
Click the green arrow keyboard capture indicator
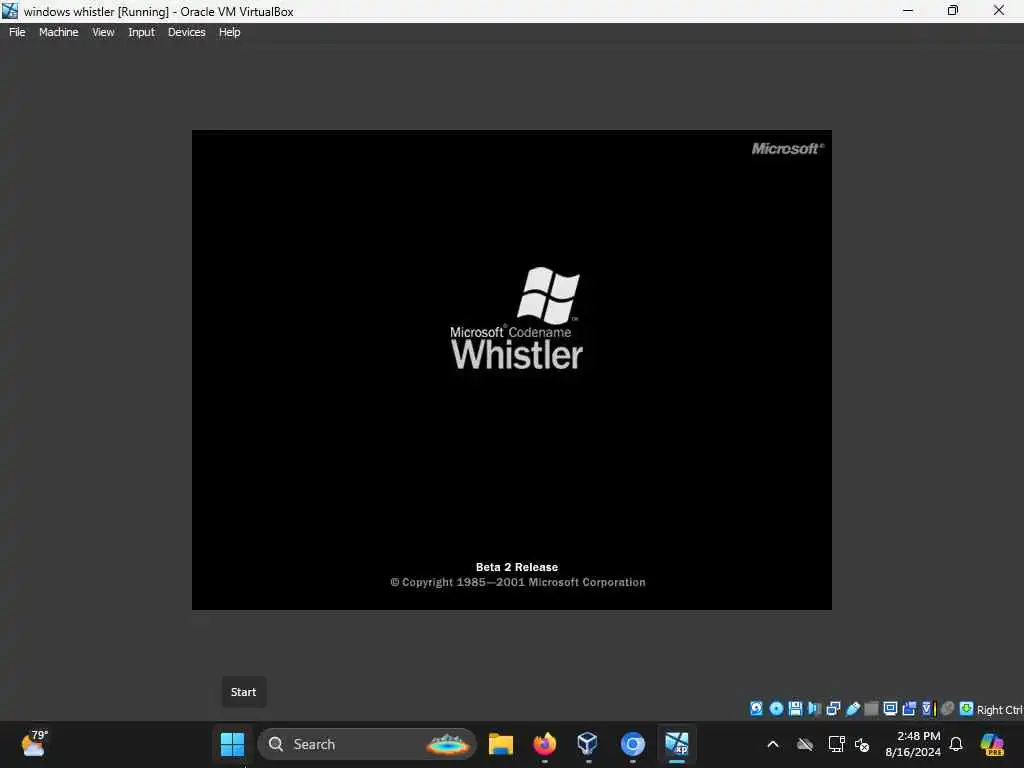click(x=967, y=709)
